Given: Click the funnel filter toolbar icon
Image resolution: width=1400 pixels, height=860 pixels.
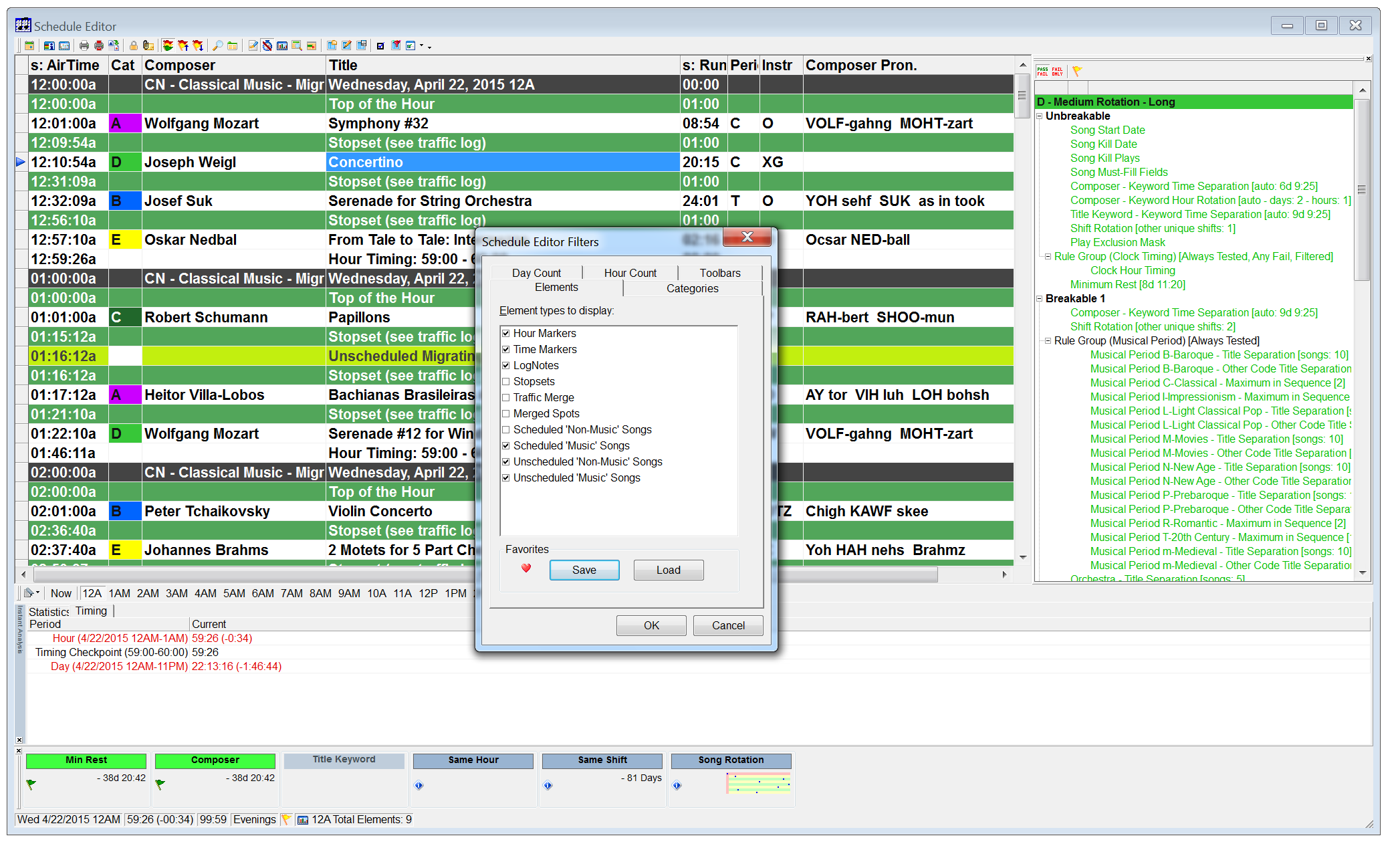Looking at the screenshot, I should tap(396, 45).
